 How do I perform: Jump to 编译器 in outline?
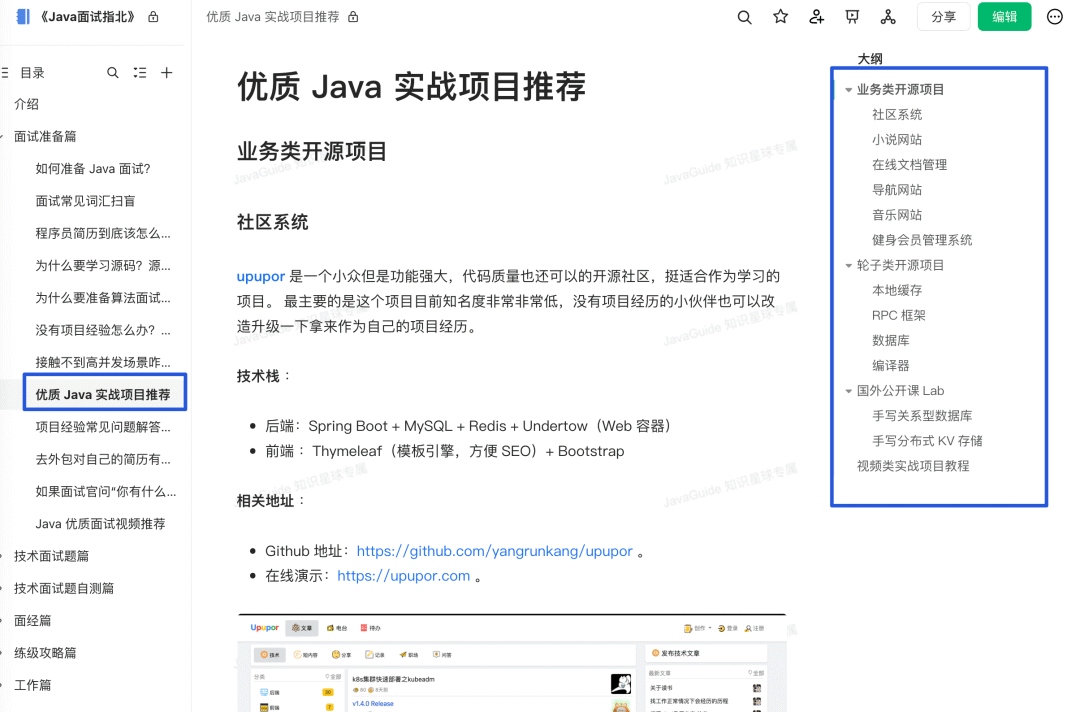click(891, 366)
